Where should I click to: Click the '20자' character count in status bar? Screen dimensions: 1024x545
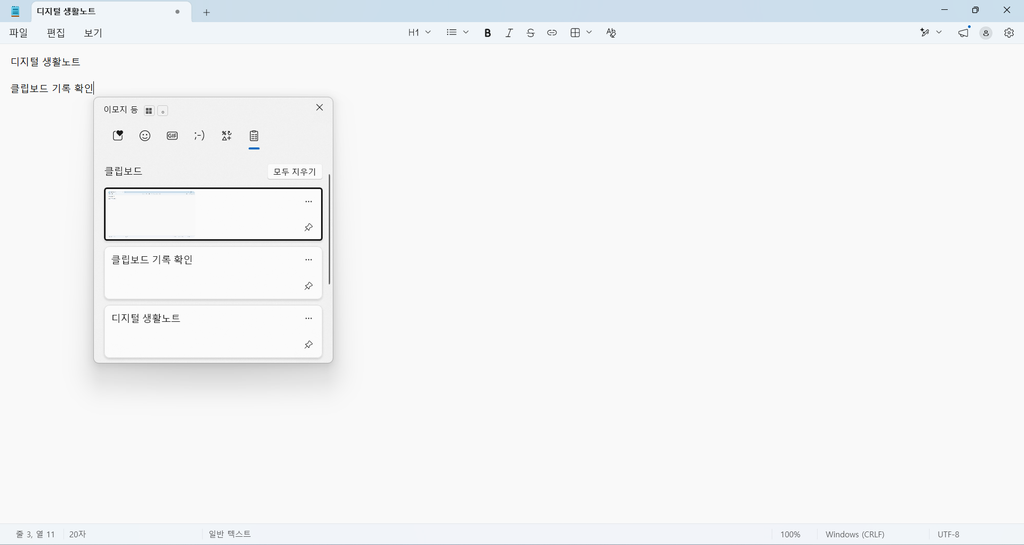77,534
